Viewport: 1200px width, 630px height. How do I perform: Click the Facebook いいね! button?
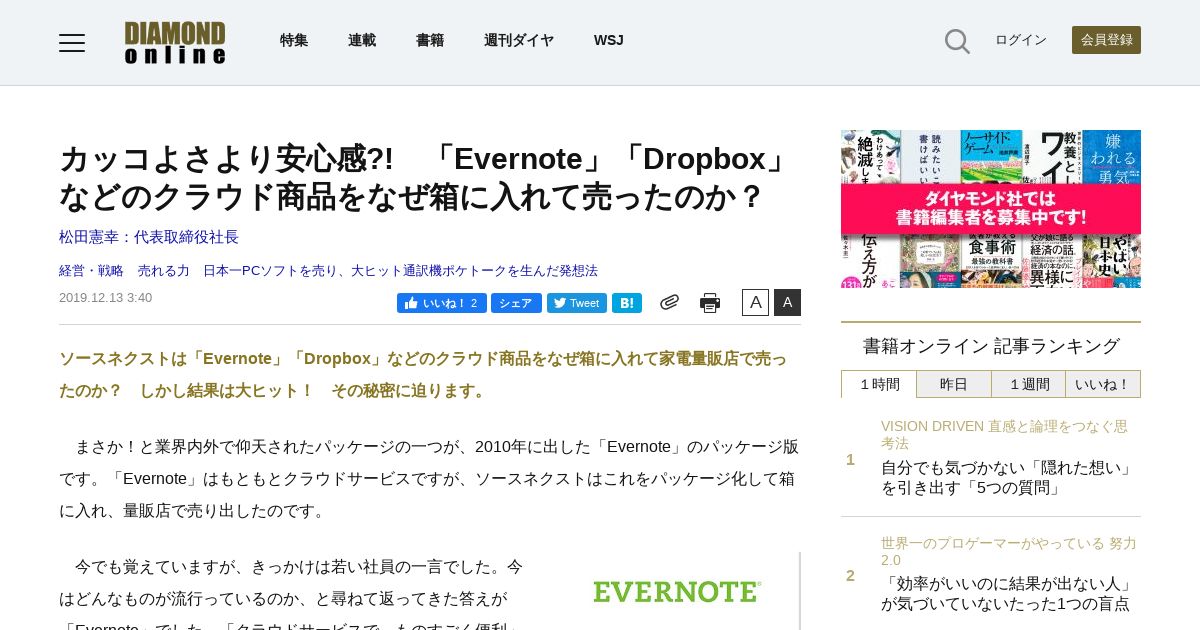pos(441,303)
